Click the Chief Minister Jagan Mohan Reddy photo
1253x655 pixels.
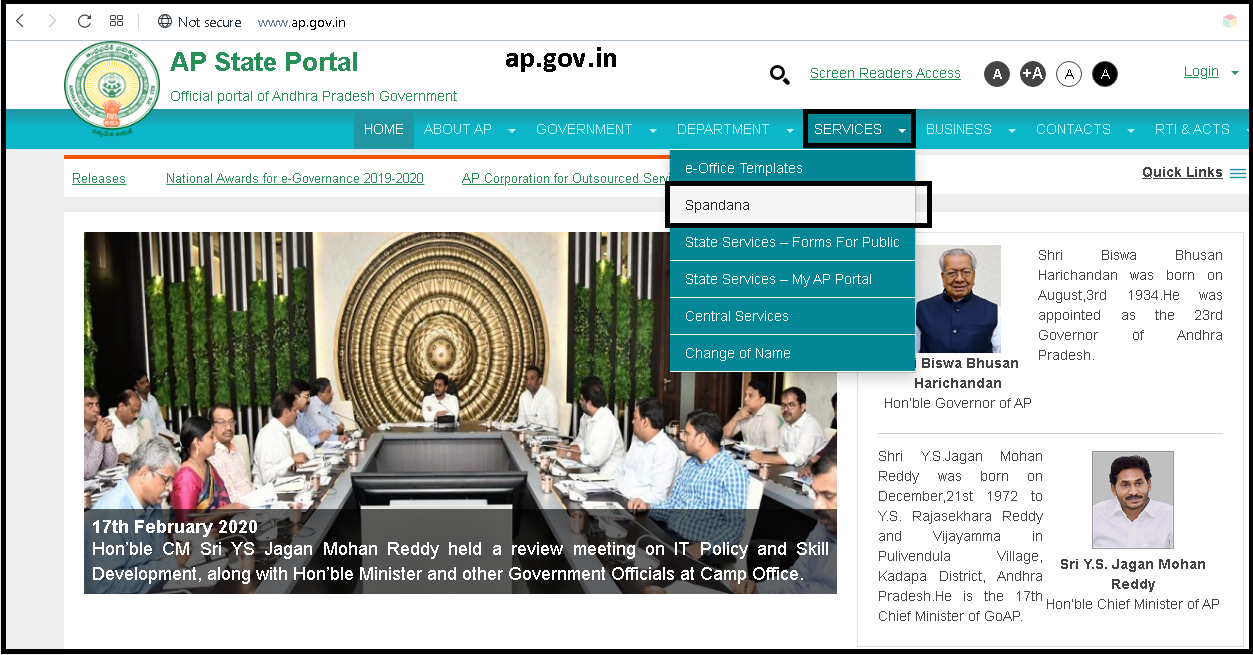(x=1133, y=500)
